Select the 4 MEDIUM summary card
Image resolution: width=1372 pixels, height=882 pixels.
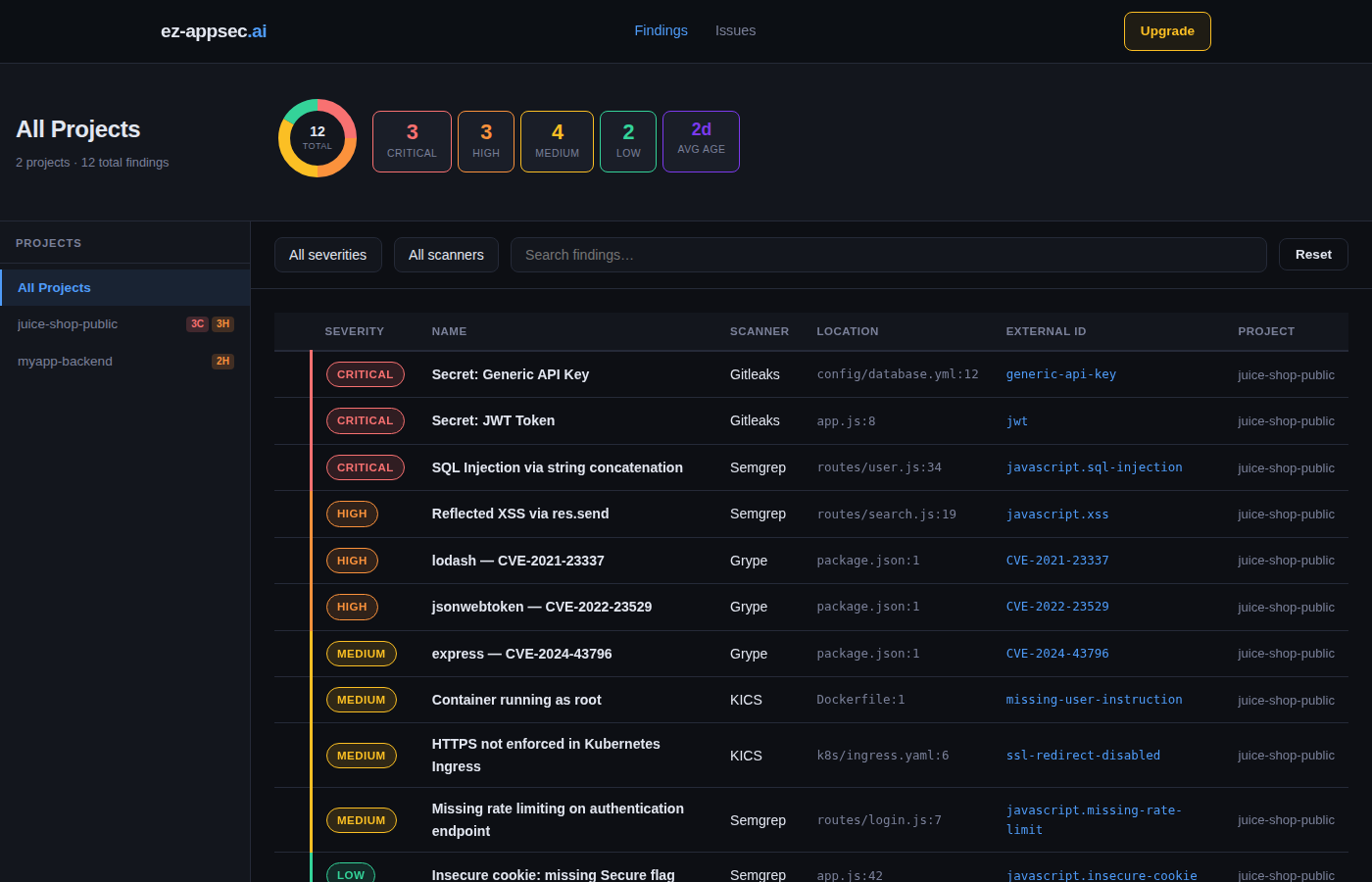pos(557,140)
